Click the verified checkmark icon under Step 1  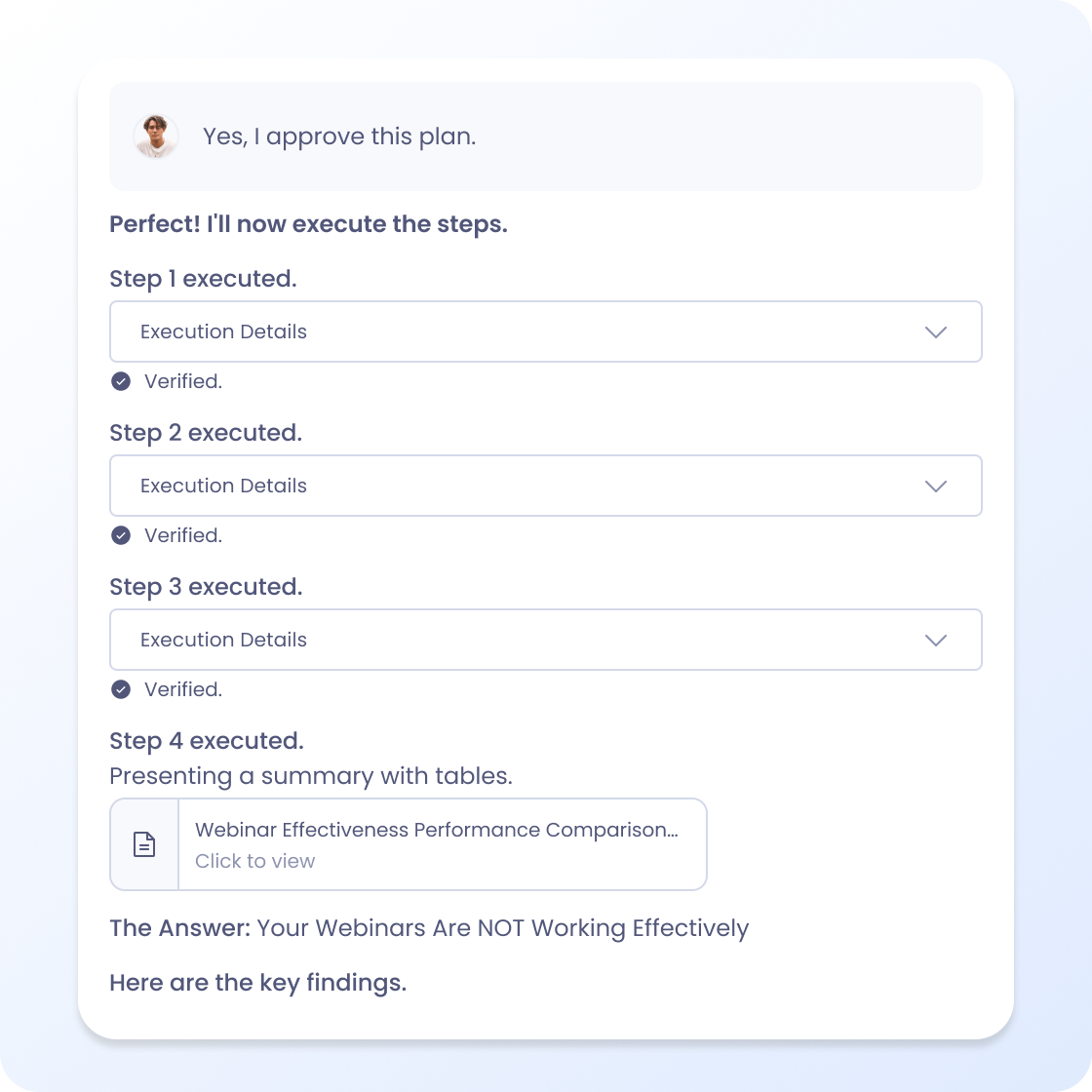click(x=121, y=381)
